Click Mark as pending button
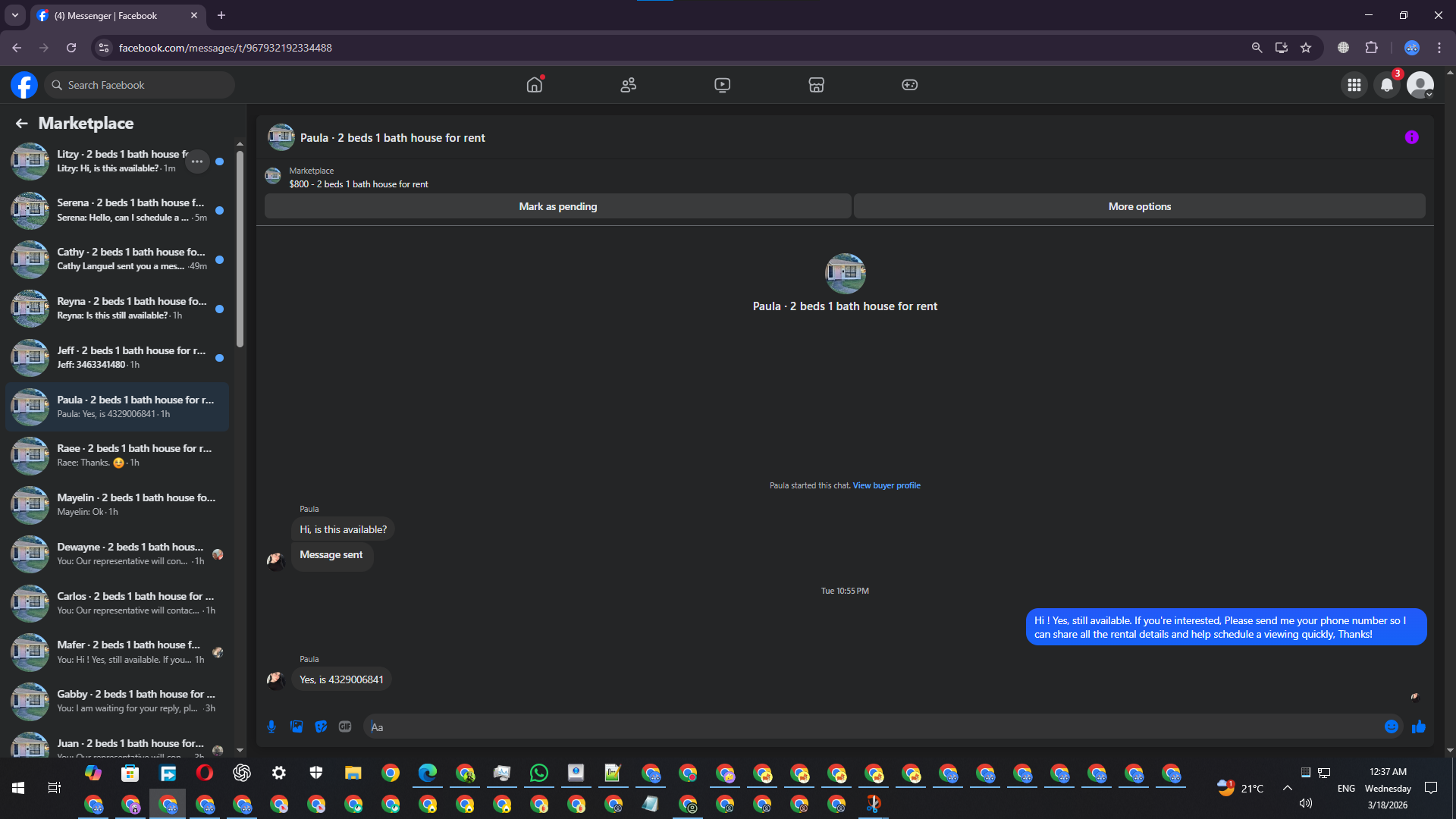 point(558,206)
